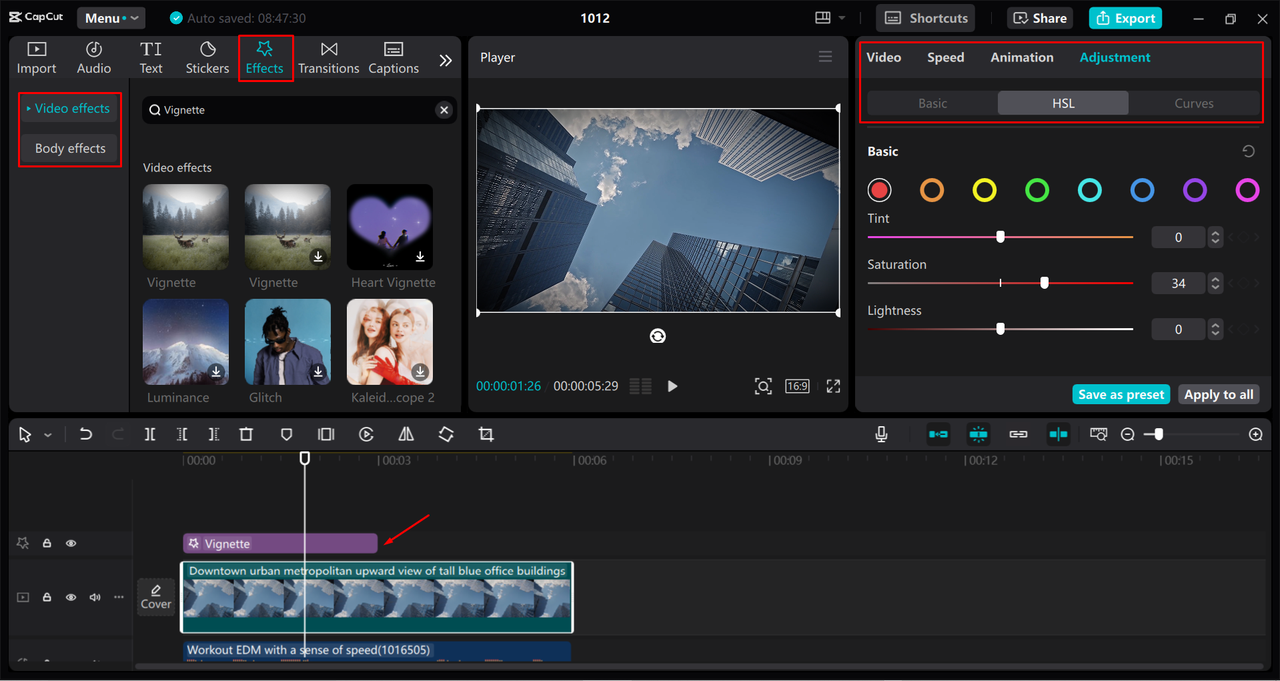Open the Menu dropdown
Viewport: 1280px width, 681px height.
pyautogui.click(x=110, y=18)
